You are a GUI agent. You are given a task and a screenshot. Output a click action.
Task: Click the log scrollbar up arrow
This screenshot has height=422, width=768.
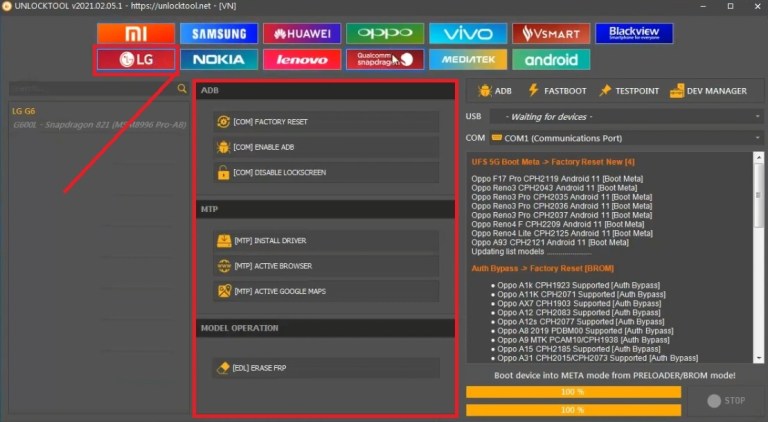coord(759,157)
